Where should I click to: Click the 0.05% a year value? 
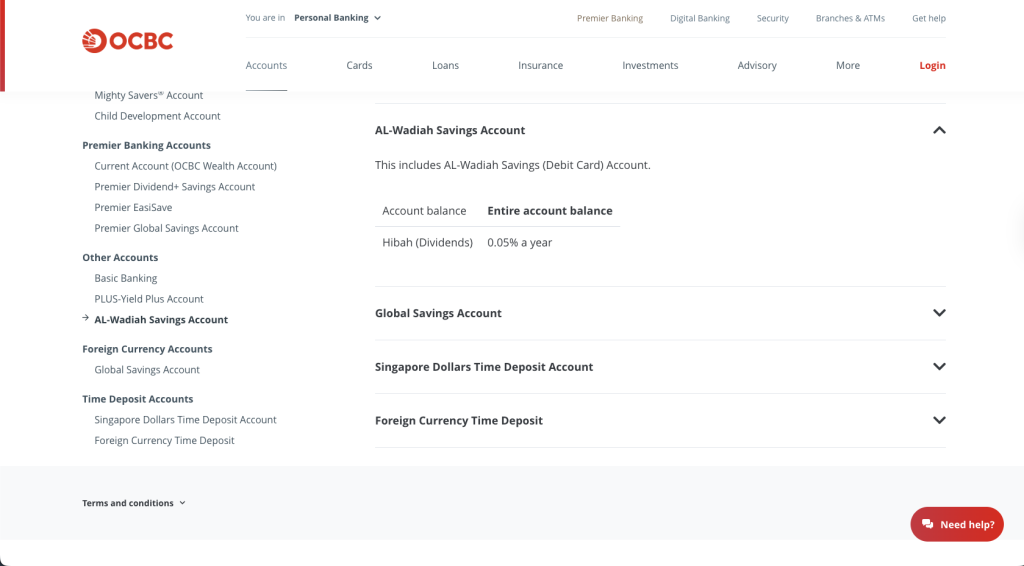tap(520, 242)
